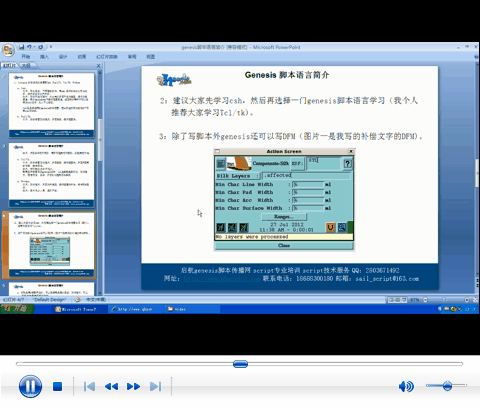Switch to the 幻灯片 thumbnails pane tab
The image size is (480, 409).
click(9, 65)
